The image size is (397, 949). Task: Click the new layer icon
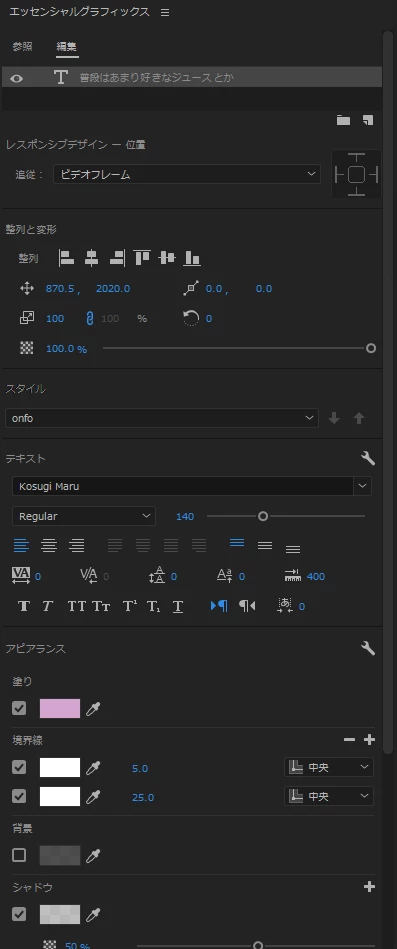pyautogui.click(x=368, y=120)
